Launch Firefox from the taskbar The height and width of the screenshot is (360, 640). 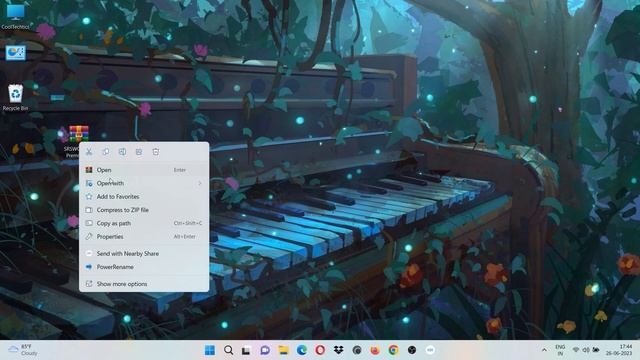[x=375, y=350]
